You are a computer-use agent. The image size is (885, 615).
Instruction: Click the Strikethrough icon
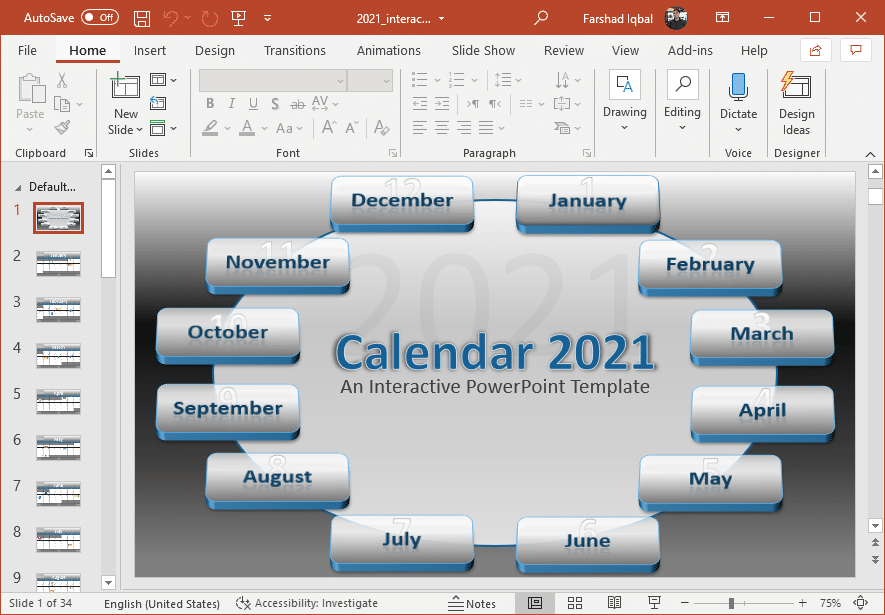coord(297,103)
